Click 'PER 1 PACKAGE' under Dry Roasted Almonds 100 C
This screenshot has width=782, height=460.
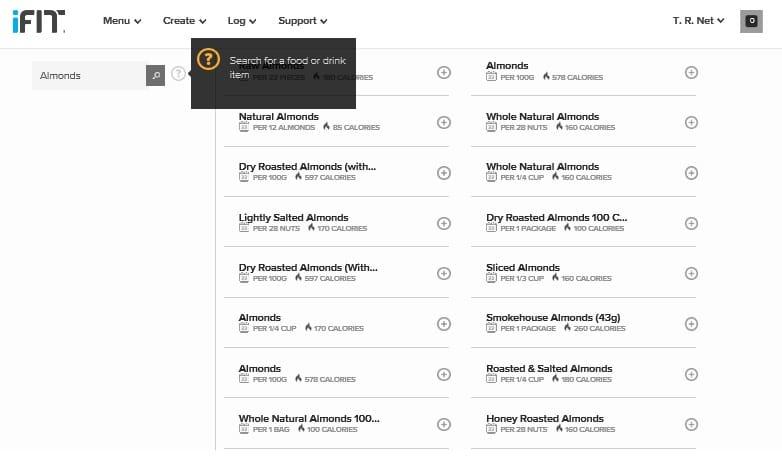pos(528,229)
